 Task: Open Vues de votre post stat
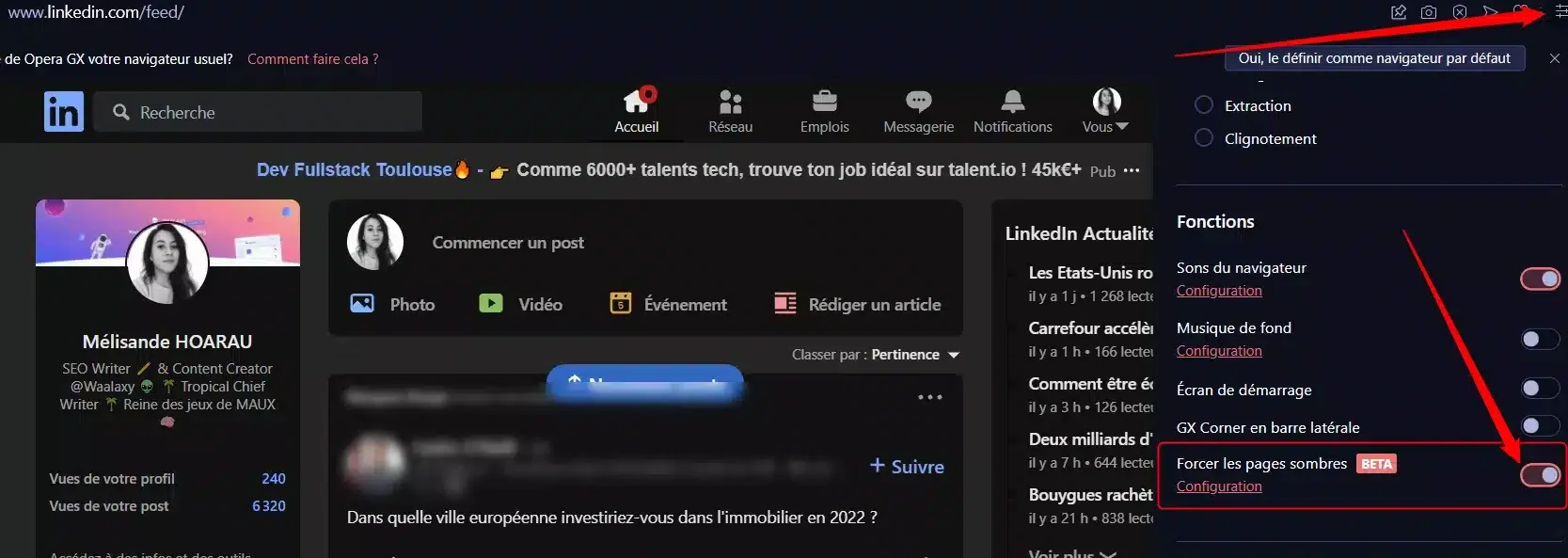pyautogui.click(x=167, y=505)
